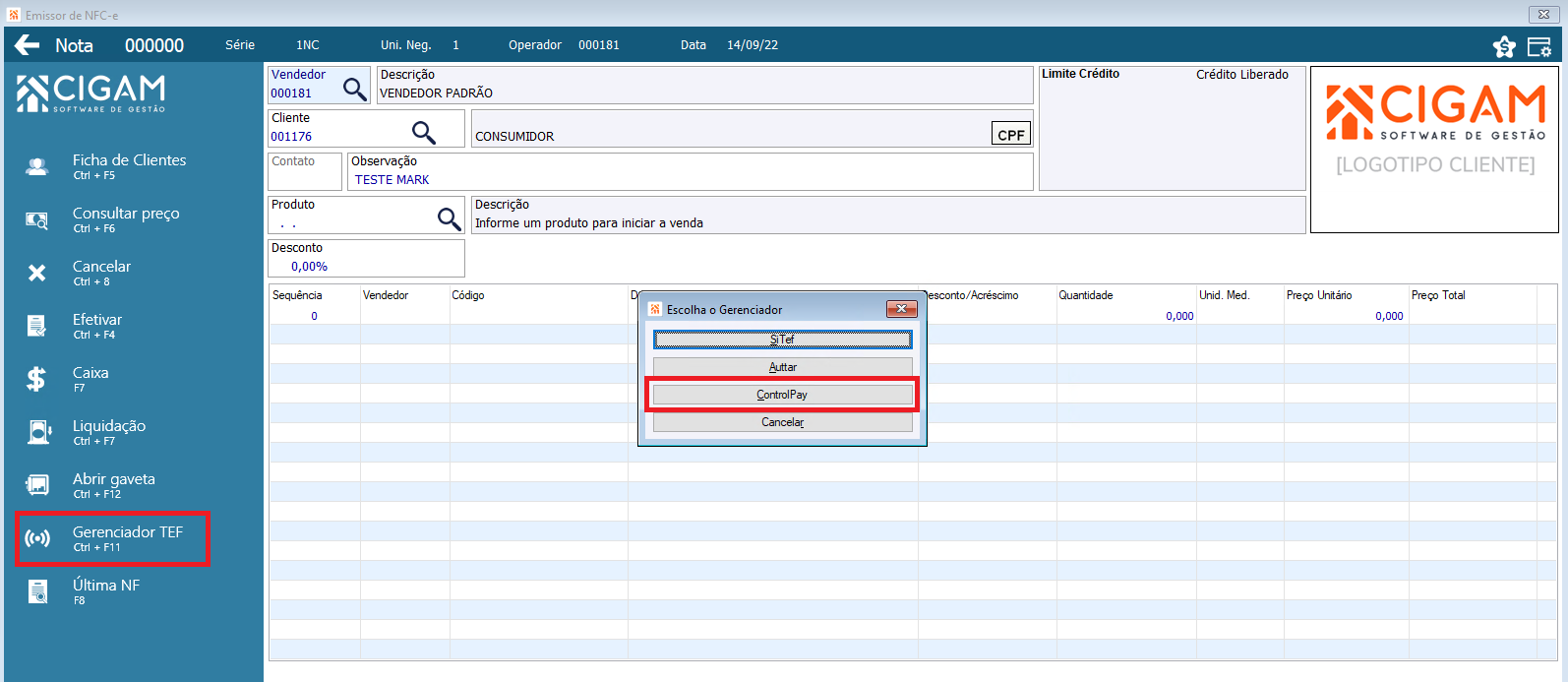Screen dimensions: 1568x682
Task: Click the Crédito Liberado label
Action: coord(1242,75)
